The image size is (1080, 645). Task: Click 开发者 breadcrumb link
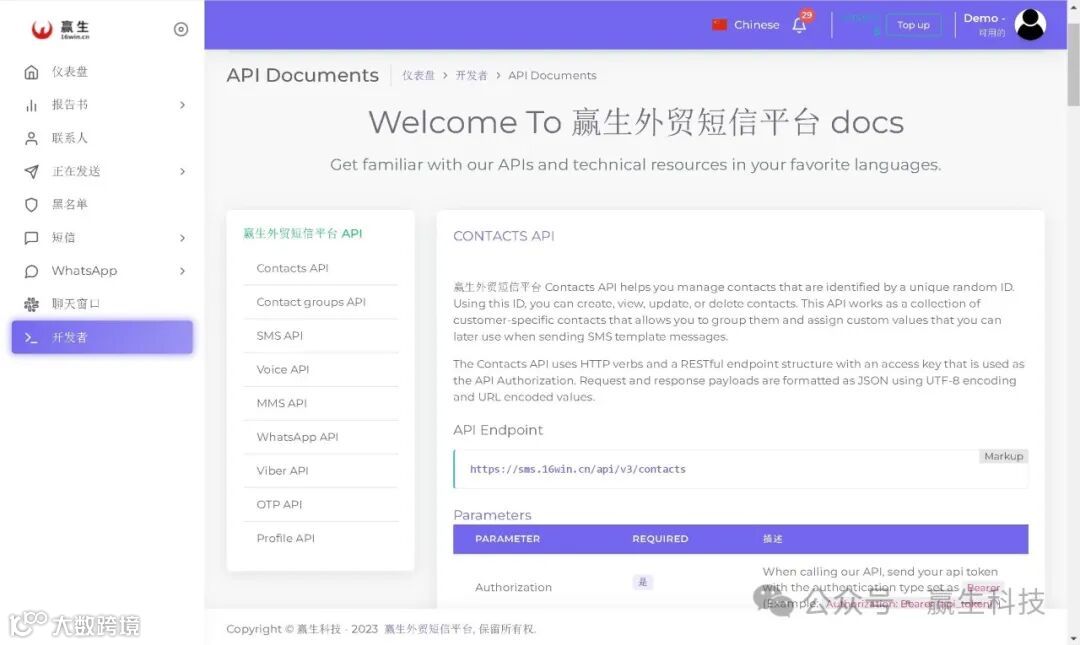(471, 75)
